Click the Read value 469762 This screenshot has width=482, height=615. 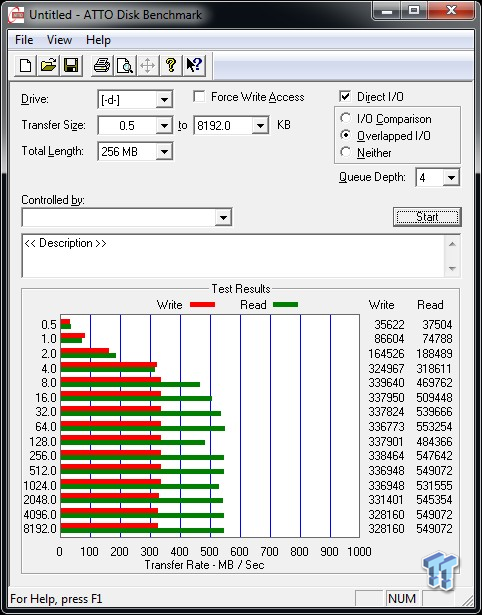pyautogui.click(x=435, y=382)
